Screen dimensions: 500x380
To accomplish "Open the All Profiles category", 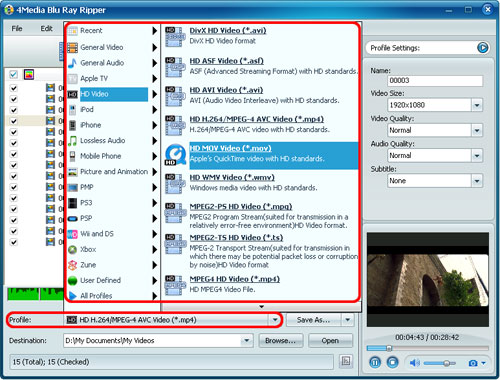I will [112, 296].
